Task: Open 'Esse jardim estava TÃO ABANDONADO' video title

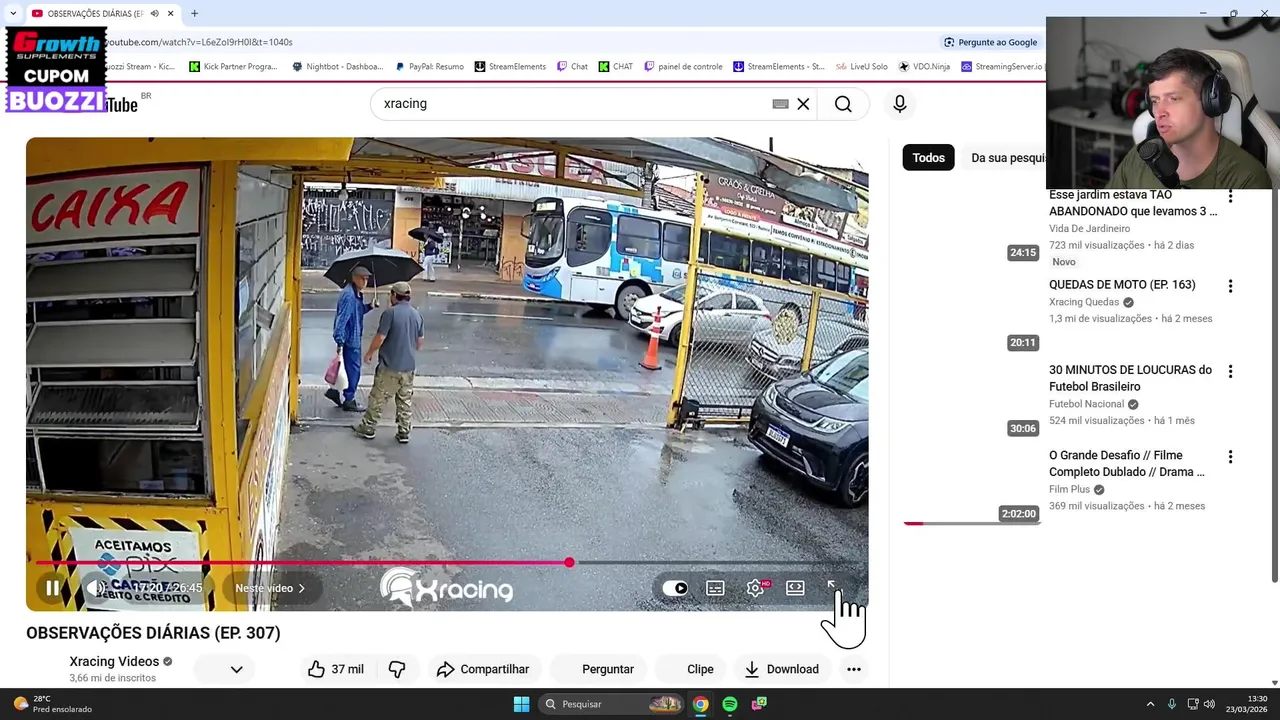Action: [x=1133, y=203]
